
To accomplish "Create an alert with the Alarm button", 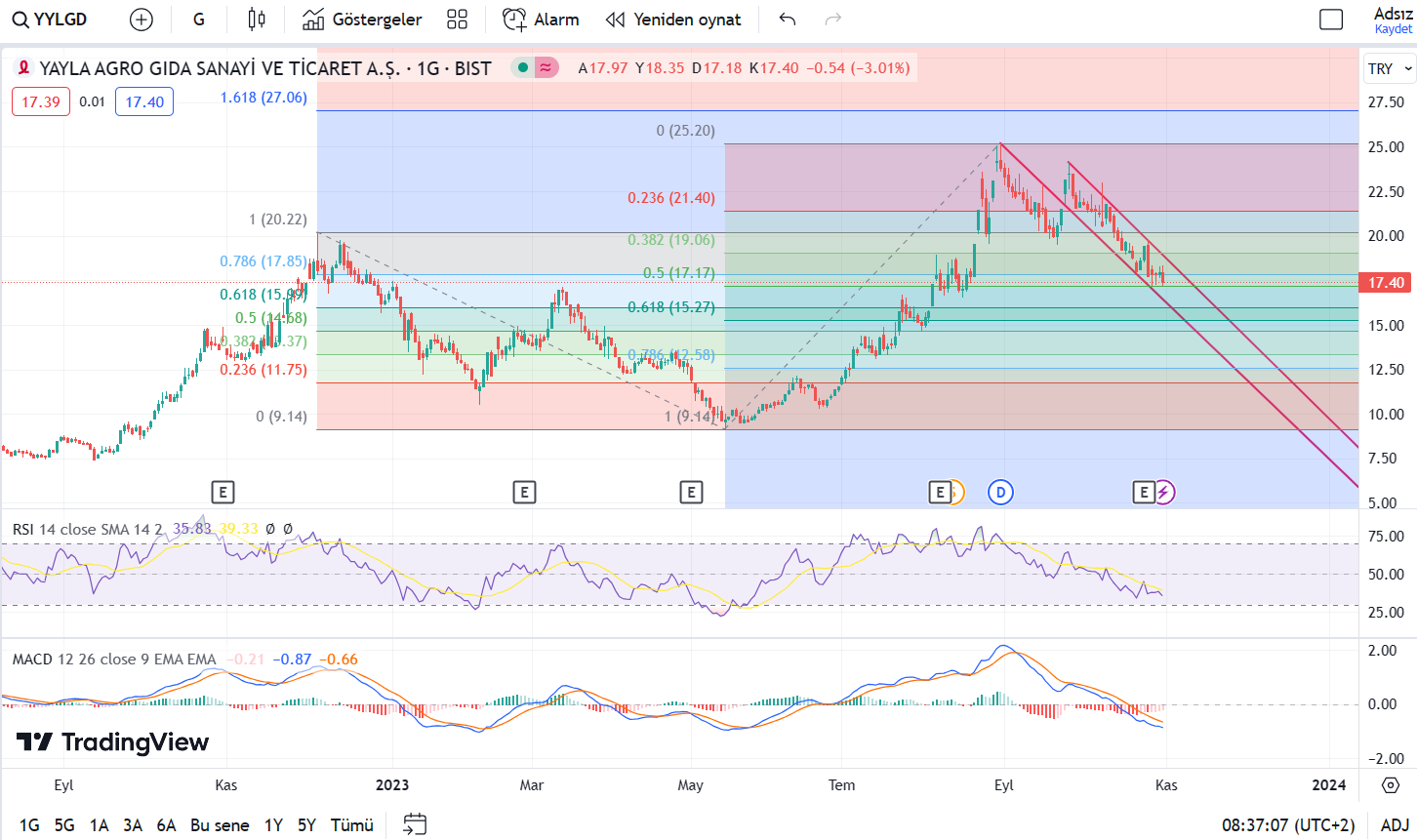I will tap(541, 20).
